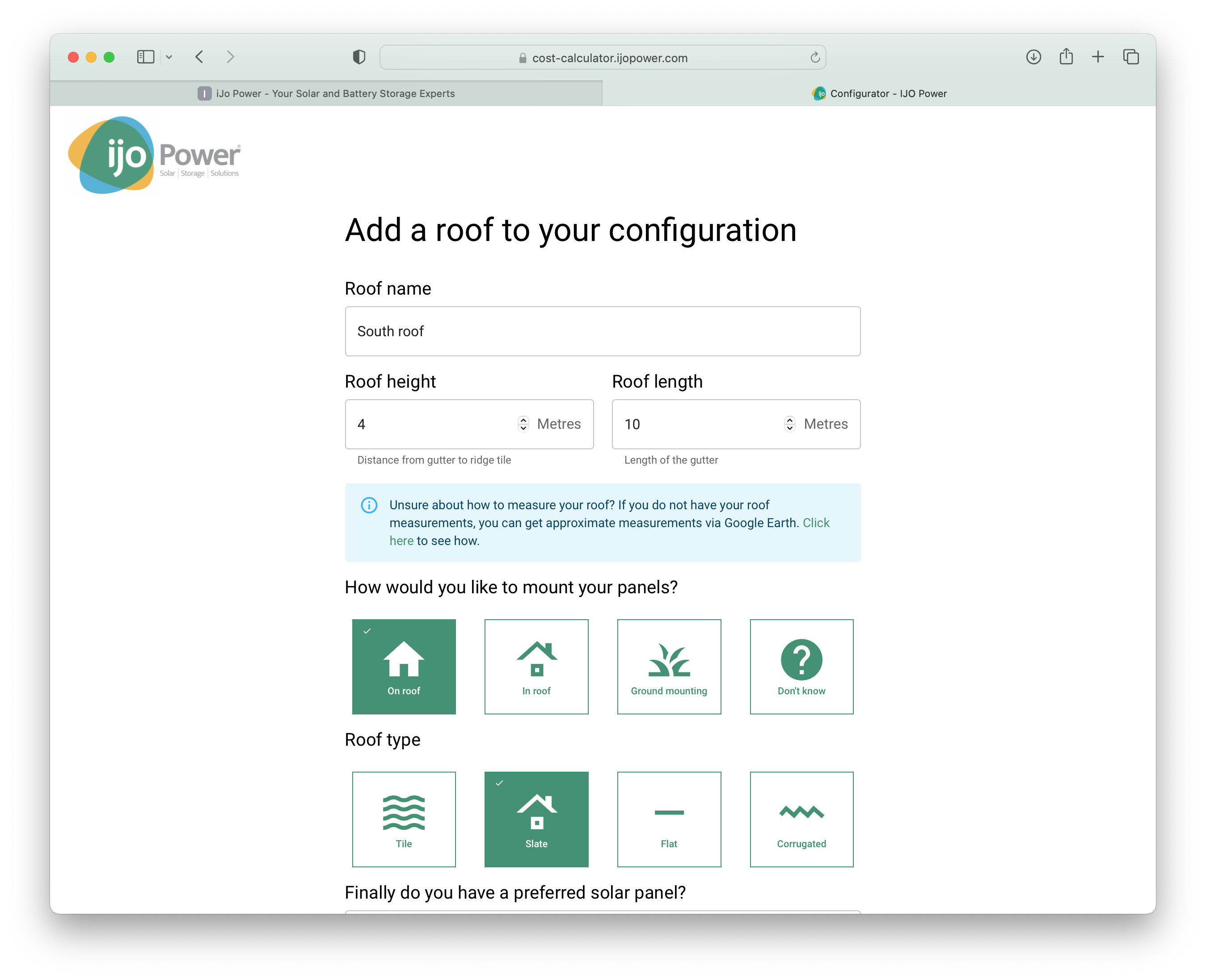This screenshot has width=1206, height=980.
Task: Expand the sidebar options chevron menu
Action: 169,57
